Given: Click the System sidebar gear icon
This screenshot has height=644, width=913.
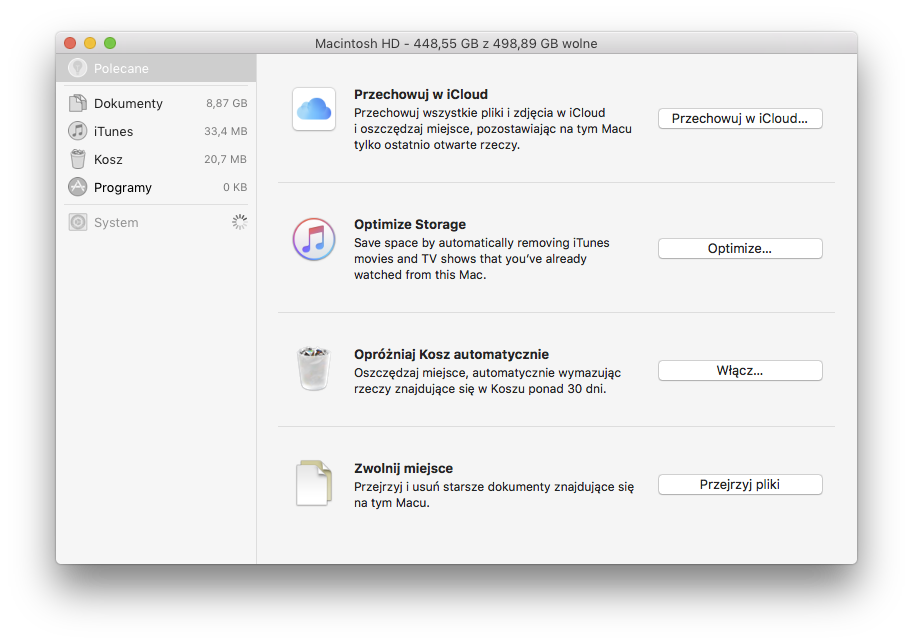Looking at the screenshot, I should 77,222.
